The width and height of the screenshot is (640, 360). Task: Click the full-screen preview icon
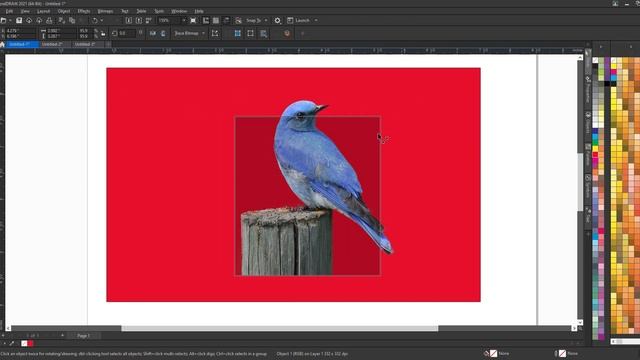coord(193,20)
